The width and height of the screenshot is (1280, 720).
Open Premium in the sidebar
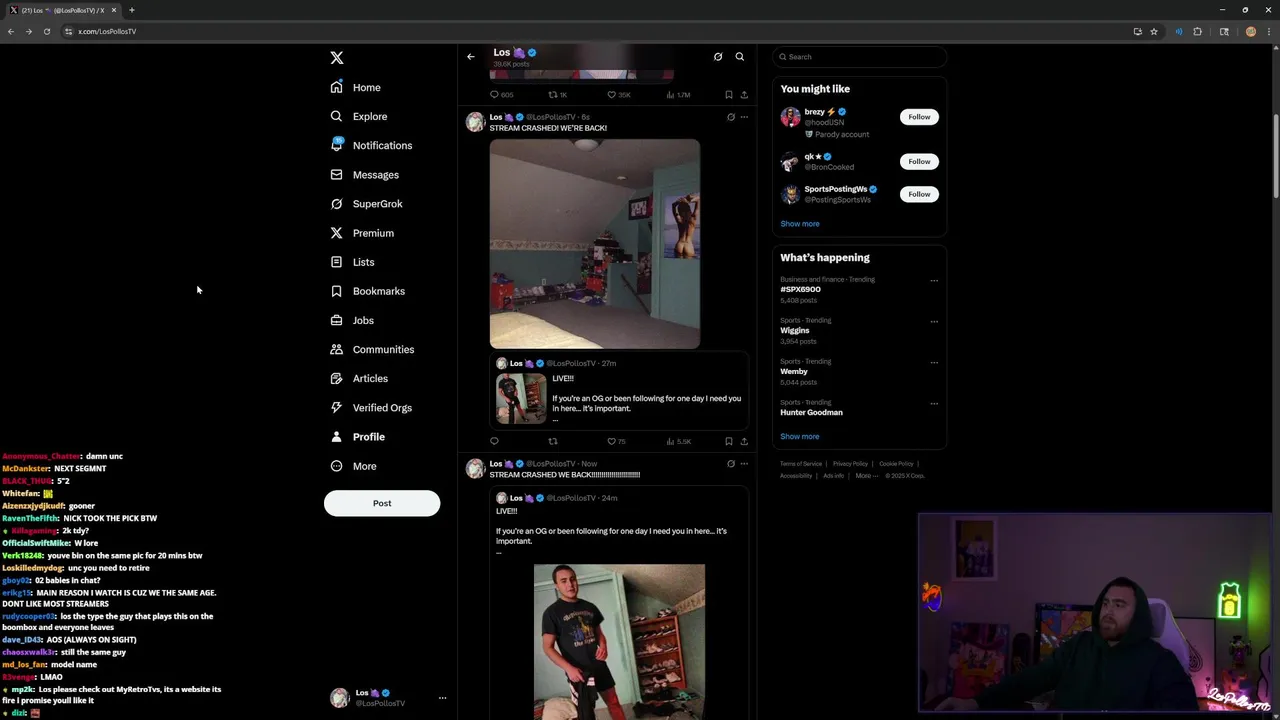[362, 233]
